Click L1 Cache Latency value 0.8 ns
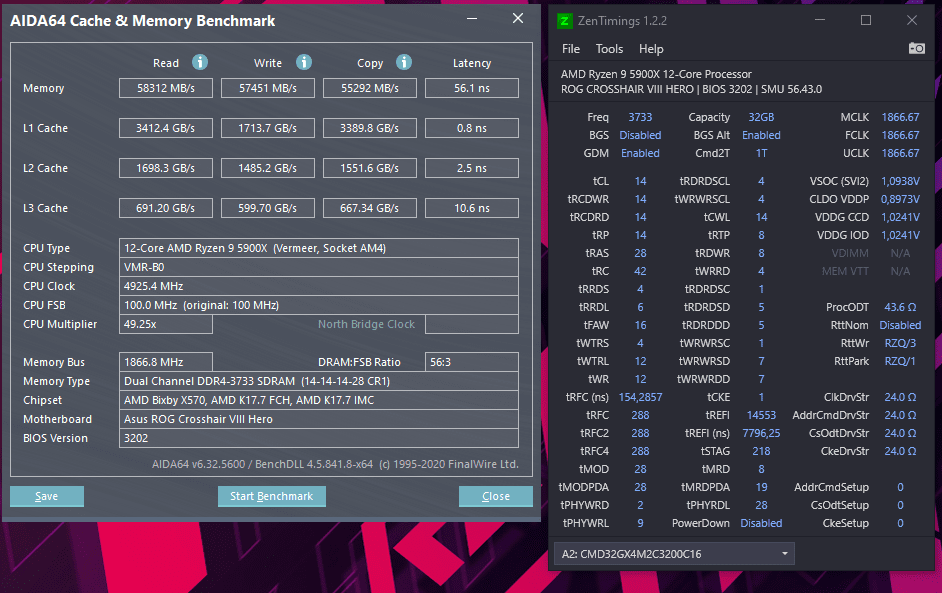Image resolution: width=942 pixels, height=593 pixels. tap(472, 128)
